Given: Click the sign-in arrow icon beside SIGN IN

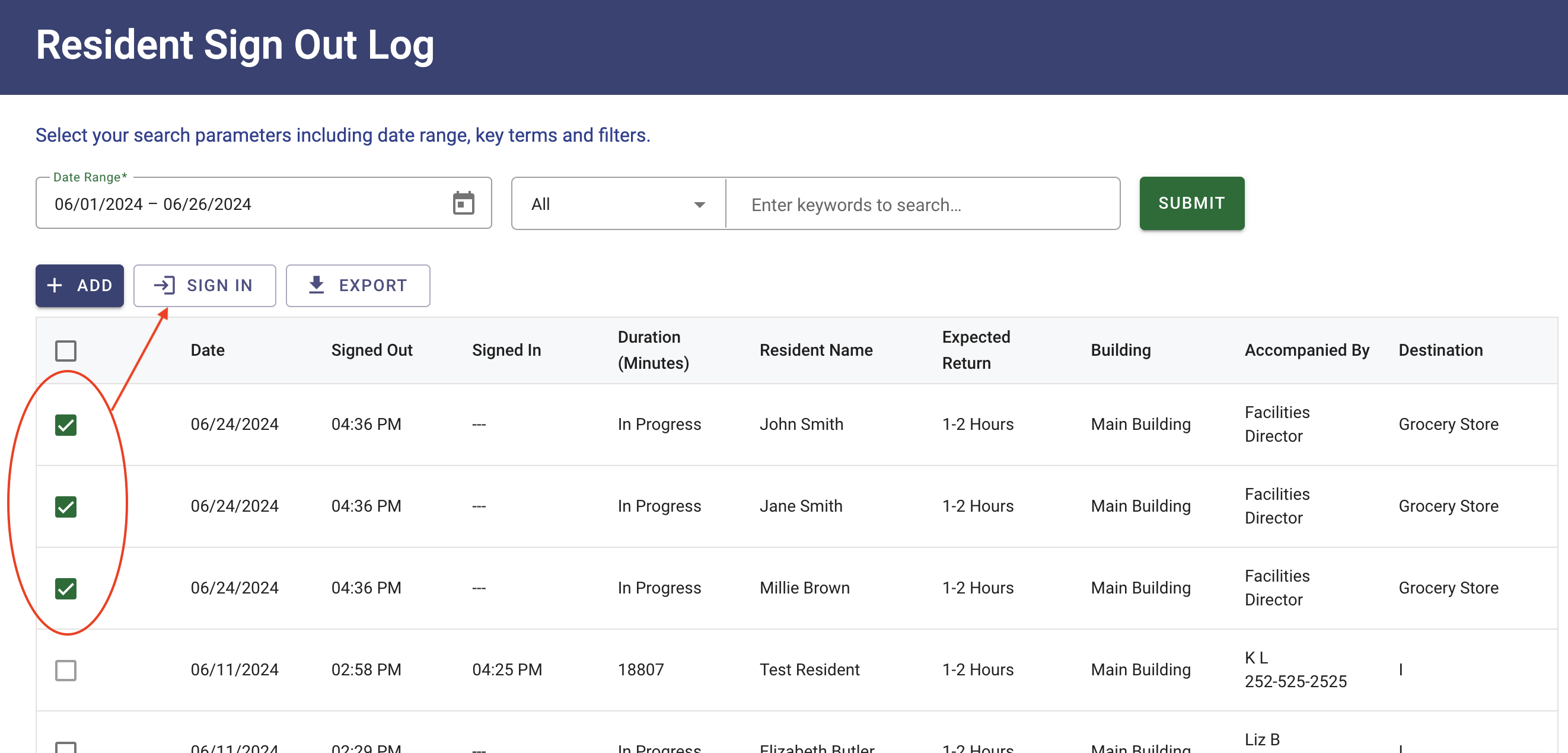Looking at the screenshot, I should click(164, 286).
